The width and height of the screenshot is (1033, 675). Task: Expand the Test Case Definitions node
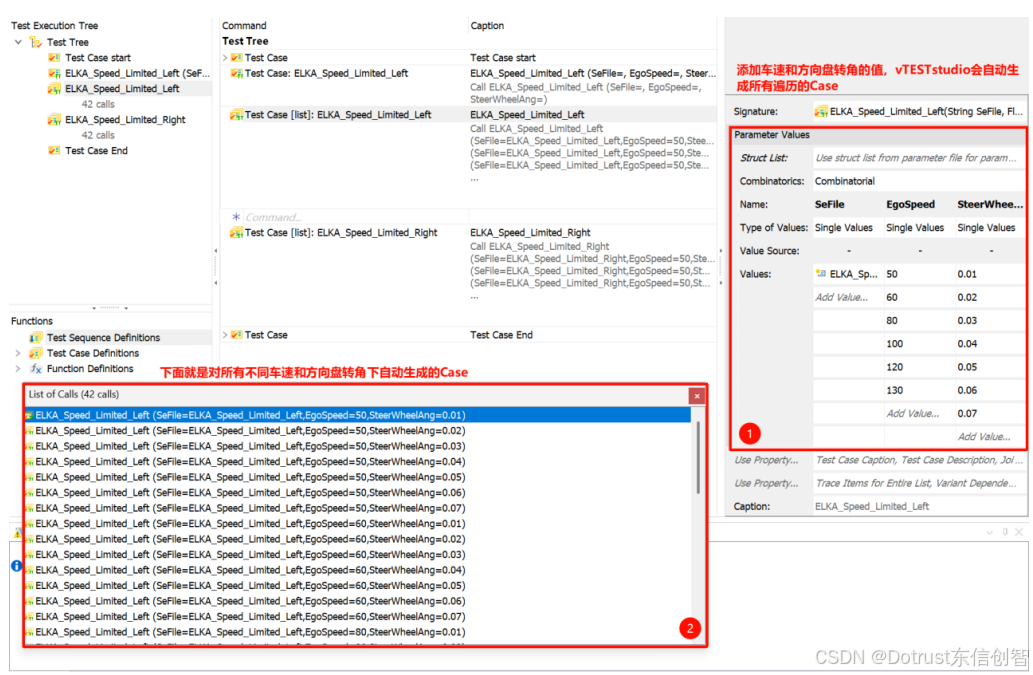(18, 354)
